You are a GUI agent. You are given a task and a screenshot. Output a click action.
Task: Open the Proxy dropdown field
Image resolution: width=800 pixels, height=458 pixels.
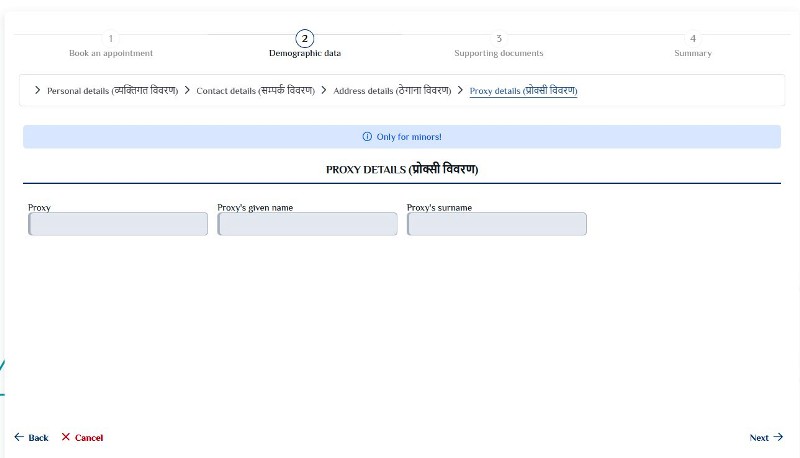click(x=118, y=224)
